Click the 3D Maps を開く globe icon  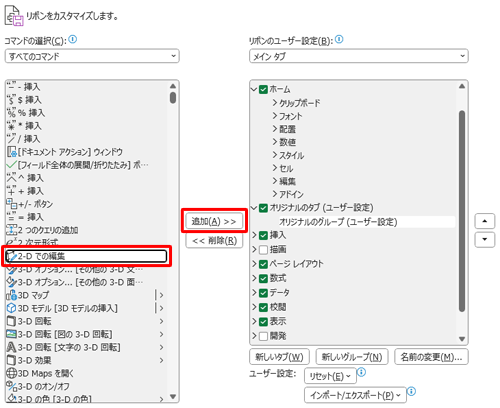pos(12,373)
